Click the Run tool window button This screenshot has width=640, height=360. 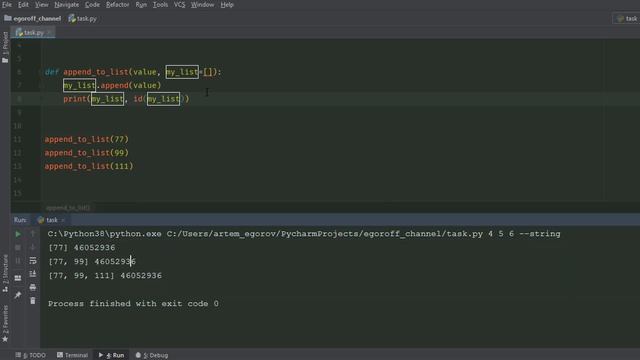[111, 355]
